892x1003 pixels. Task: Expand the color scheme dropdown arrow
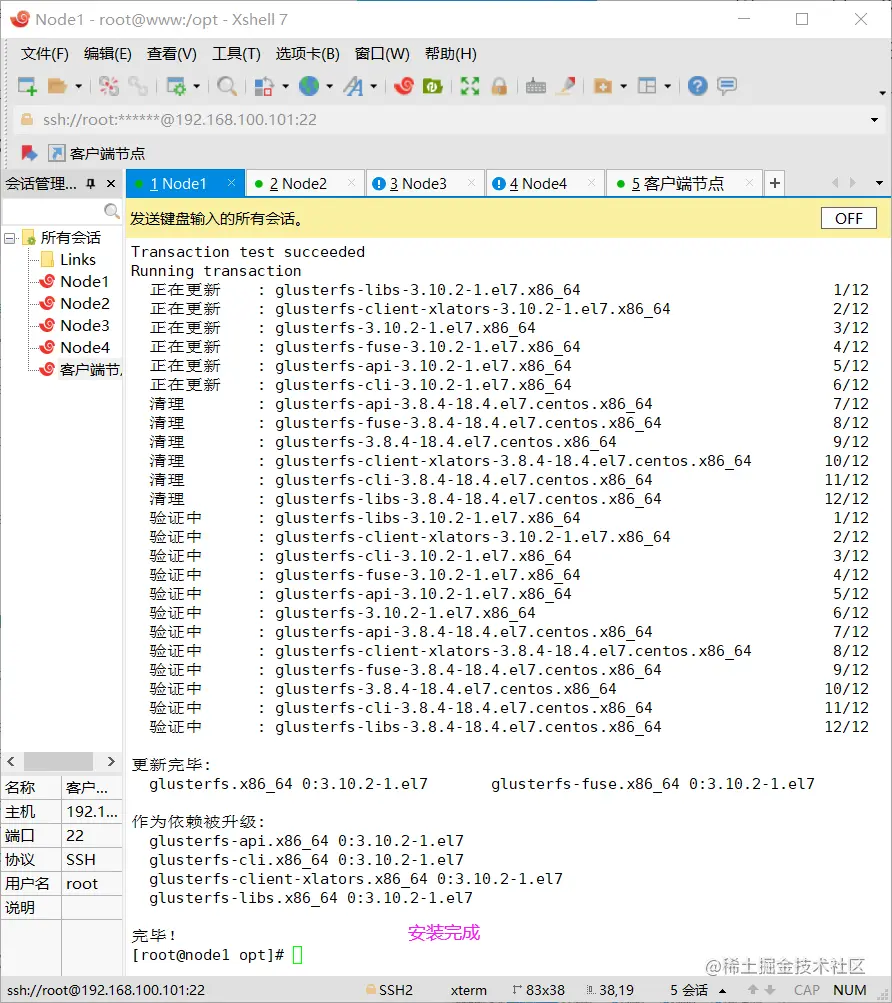coord(285,86)
